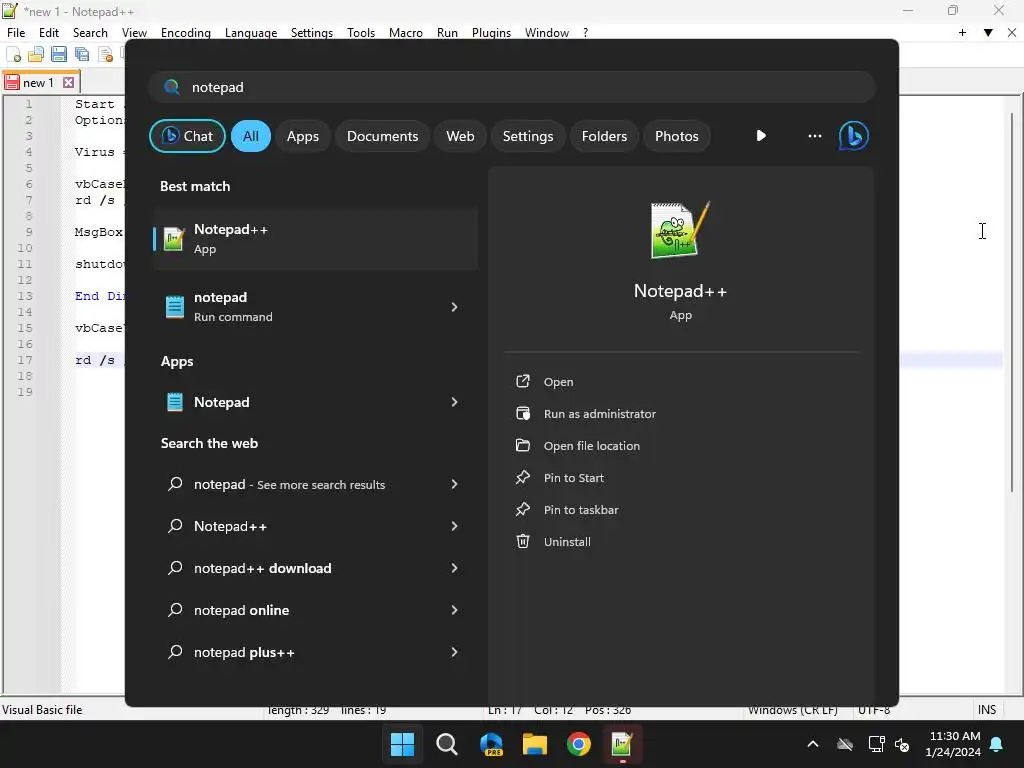Select the new 1 document tab
Viewport: 1024px width, 768px height.
[39, 83]
